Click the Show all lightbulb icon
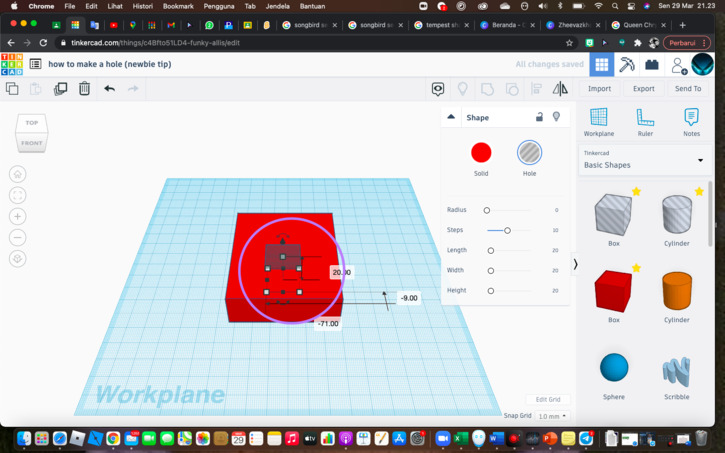725x453 pixels. pos(462,88)
